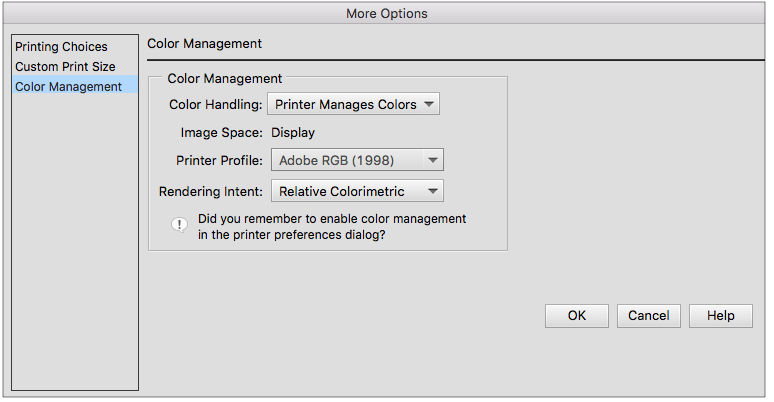Screen dimensions: 774x402
Task: Open the Color Handling dropdown
Action: click(353, 104)
